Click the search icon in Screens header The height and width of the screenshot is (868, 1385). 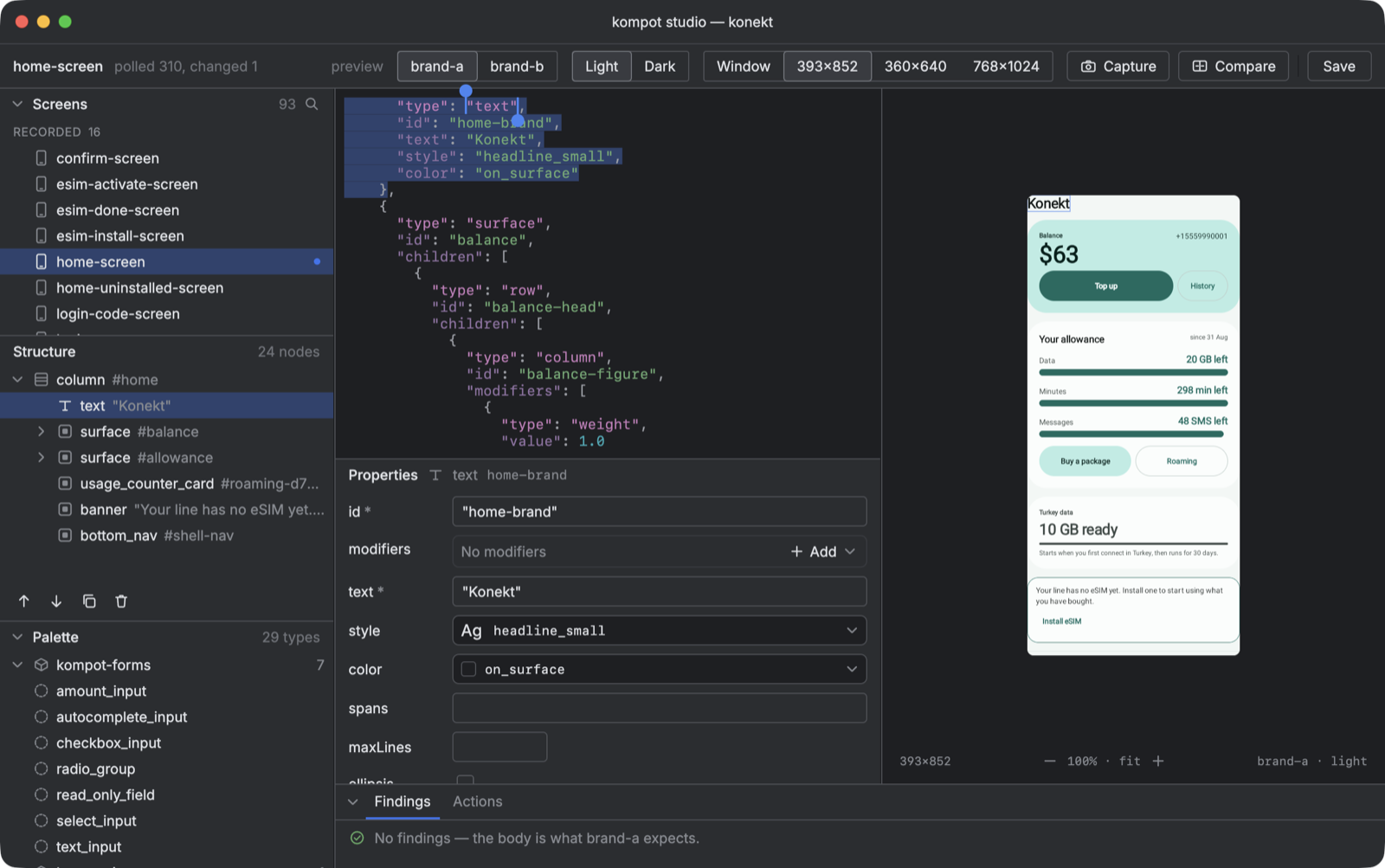(x=312, y=104)
